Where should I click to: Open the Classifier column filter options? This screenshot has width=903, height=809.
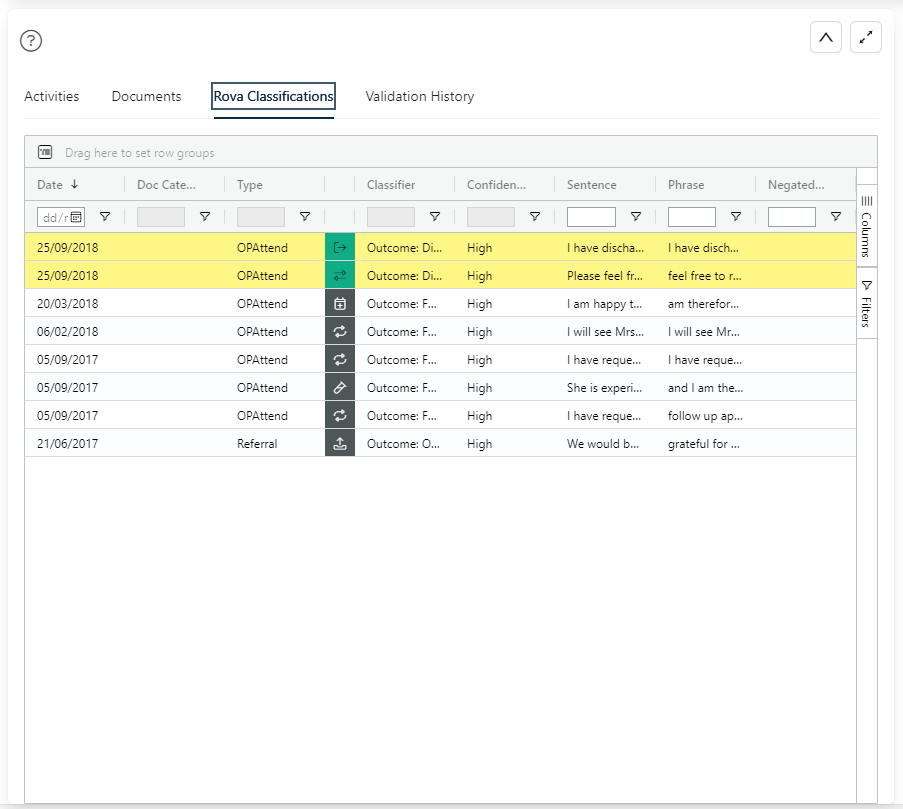coord(435,217)
